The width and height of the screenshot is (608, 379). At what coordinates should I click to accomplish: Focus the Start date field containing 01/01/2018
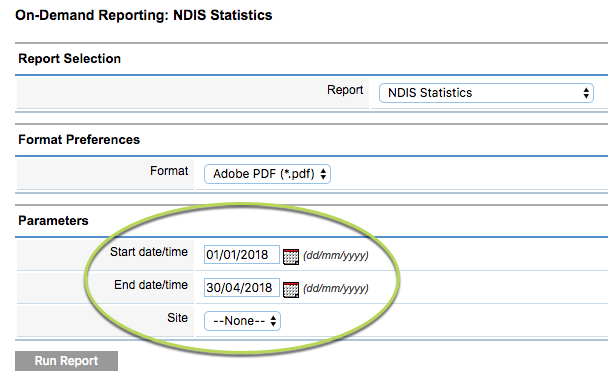242,254
